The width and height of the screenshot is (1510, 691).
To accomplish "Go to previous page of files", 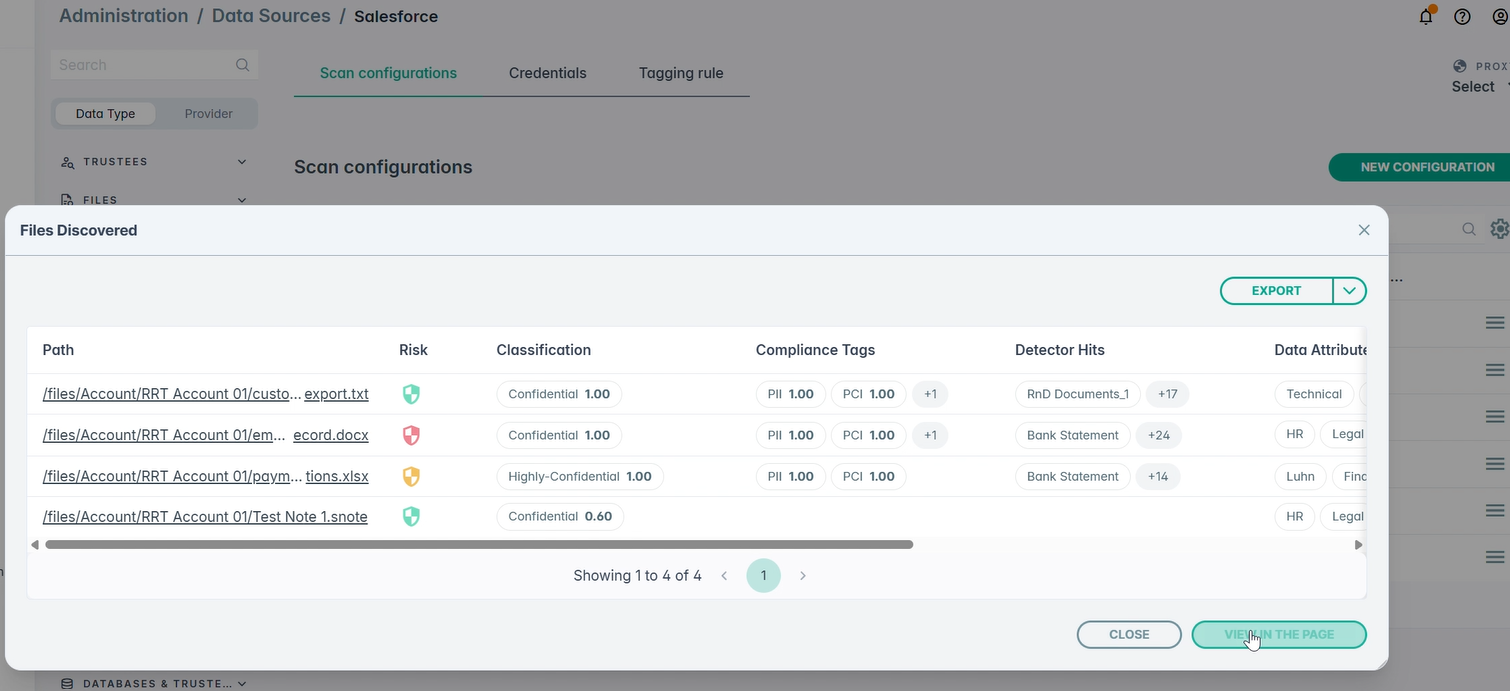I will [724, 576].
